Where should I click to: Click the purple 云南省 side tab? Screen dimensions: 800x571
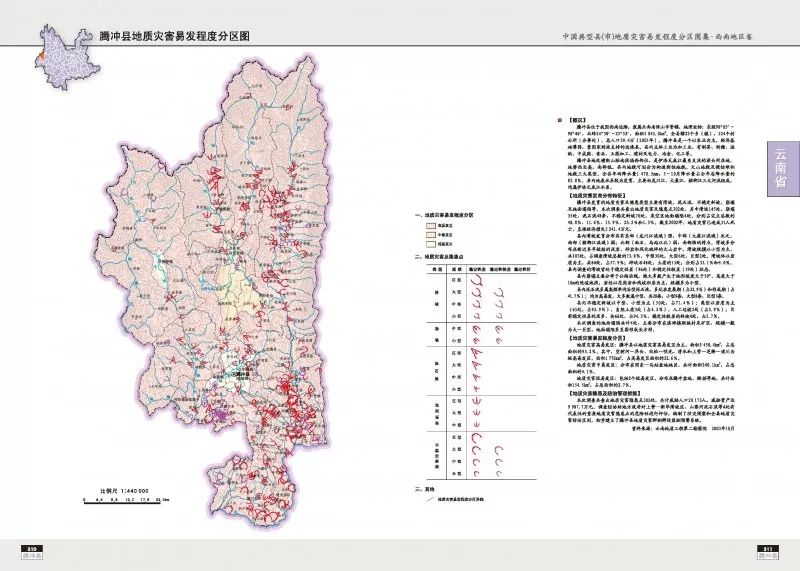pos(783,168)
